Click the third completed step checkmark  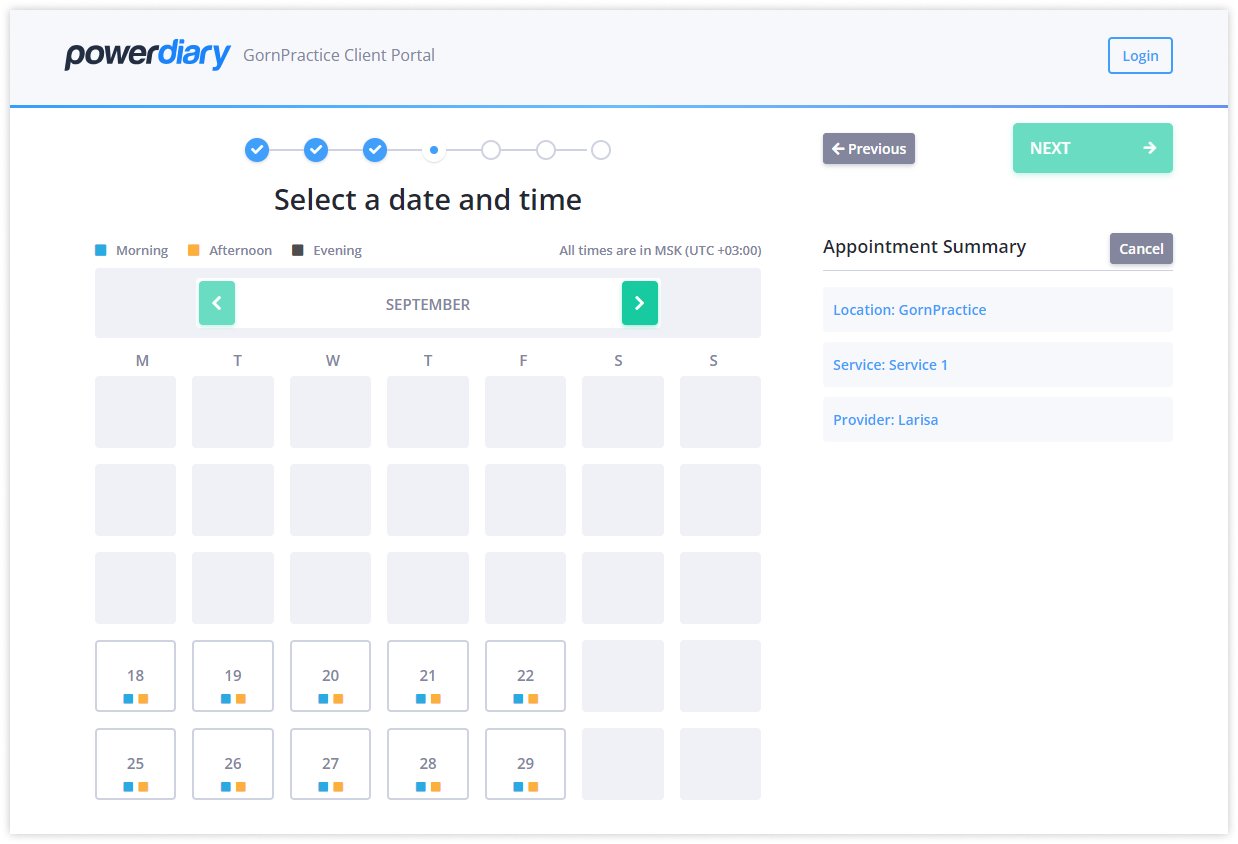(375, 149)
